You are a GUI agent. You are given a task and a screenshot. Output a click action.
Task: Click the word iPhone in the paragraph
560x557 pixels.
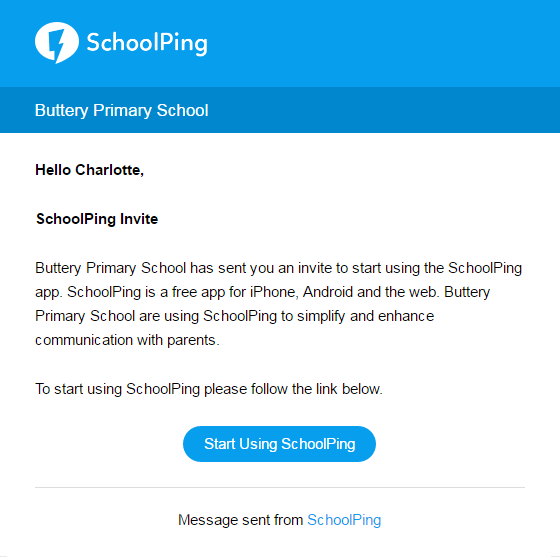click(x=273, y=292)
